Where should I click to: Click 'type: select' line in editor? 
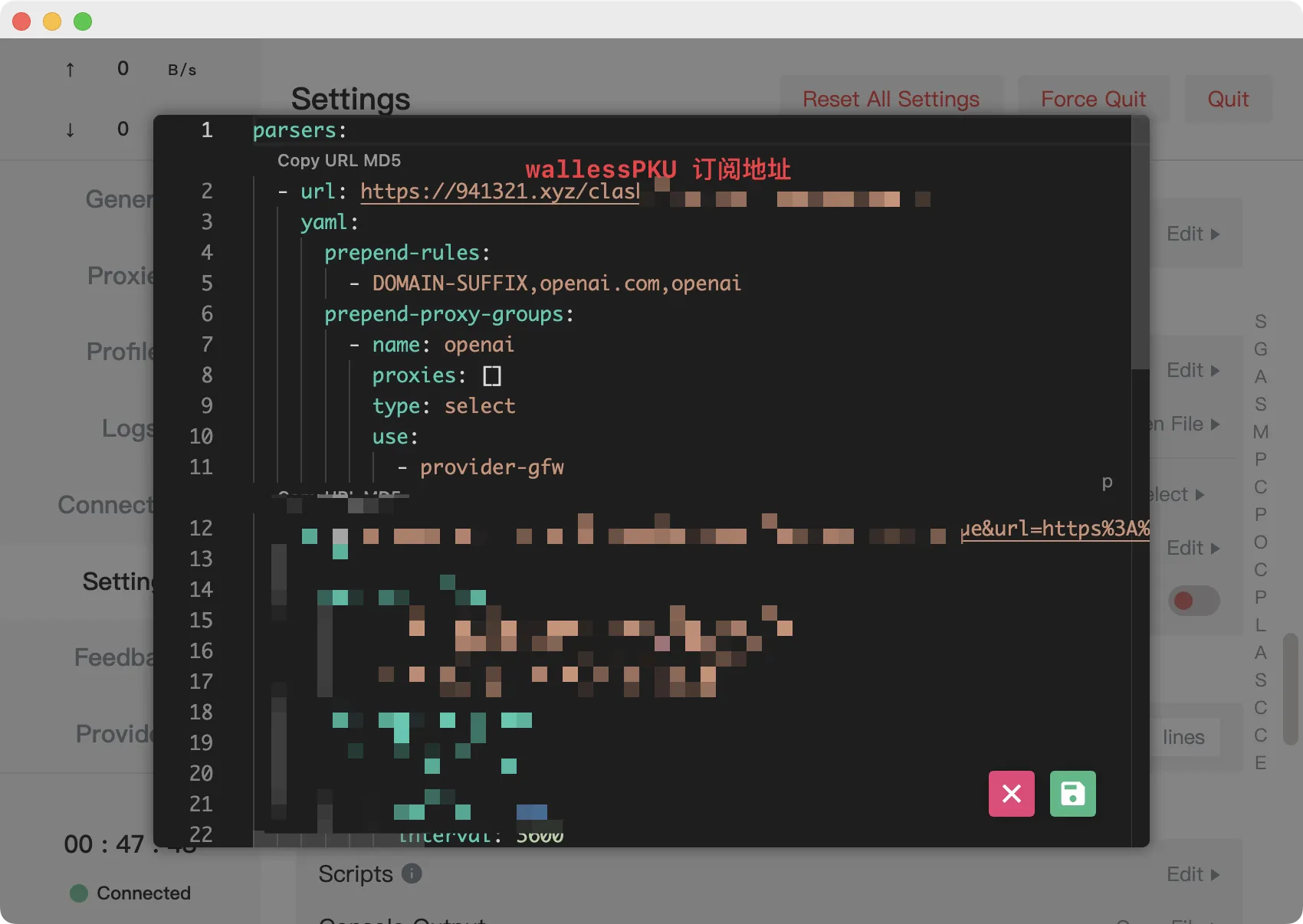click(x=444, y=406)
